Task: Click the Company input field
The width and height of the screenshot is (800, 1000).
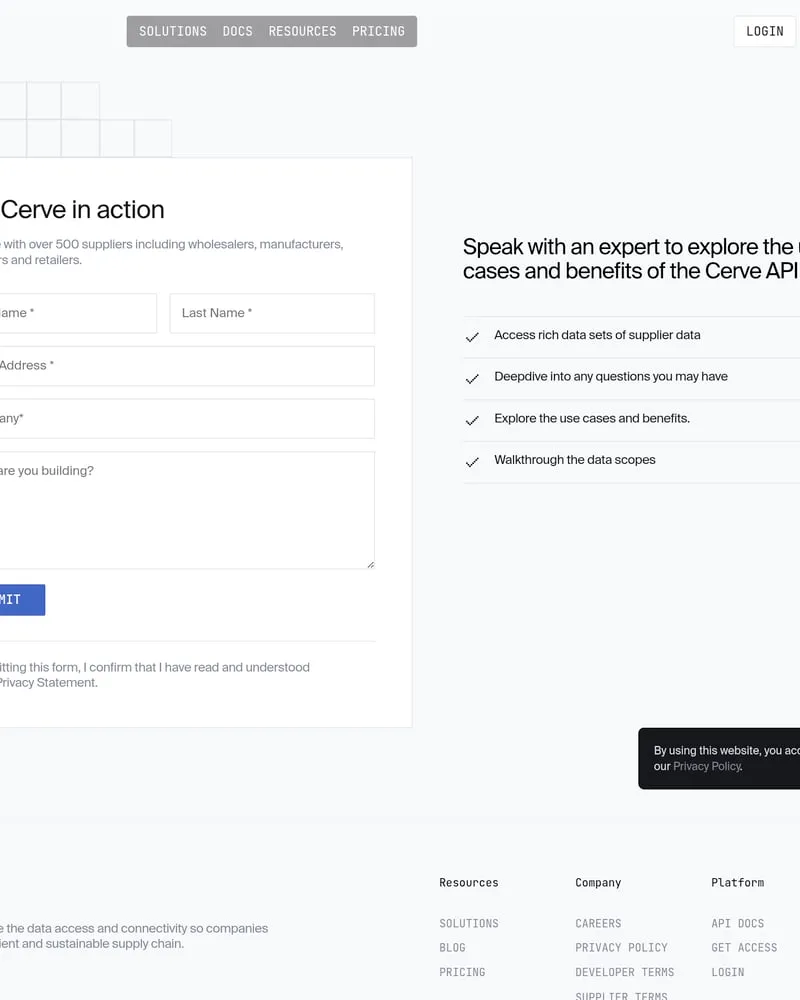Action: 187,419
